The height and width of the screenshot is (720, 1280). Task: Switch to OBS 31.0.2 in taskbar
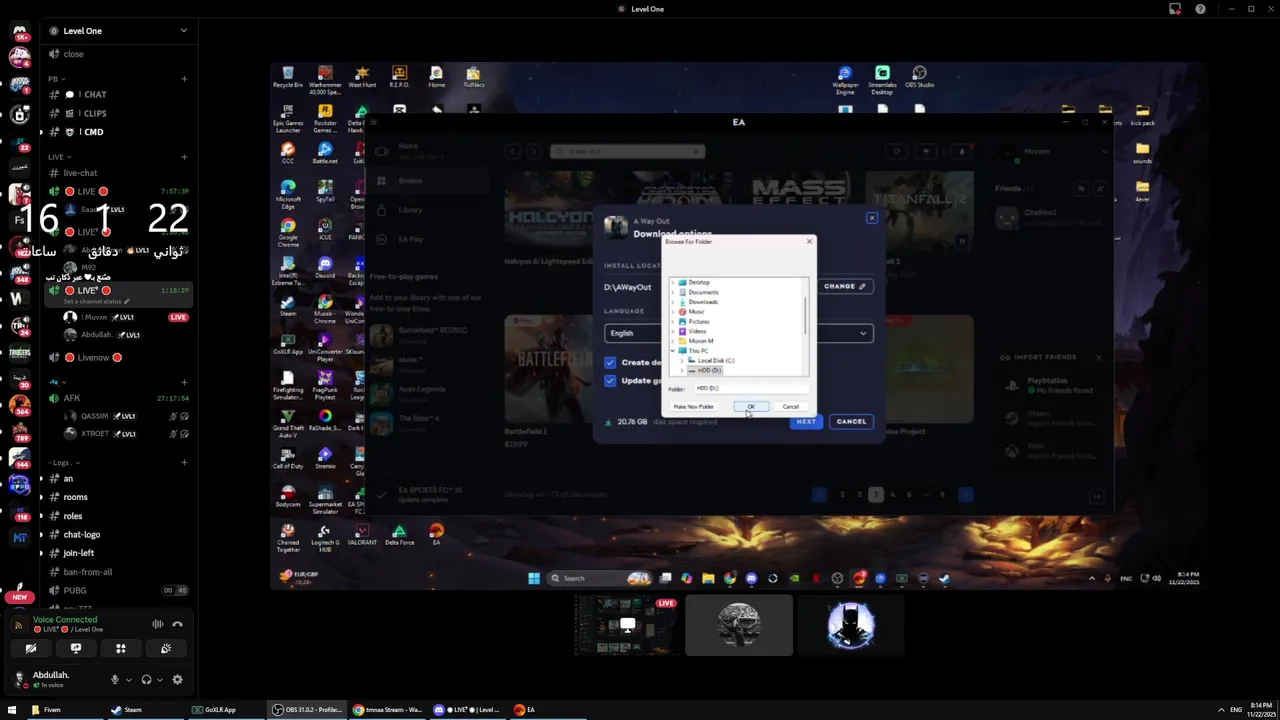[x=308, y=710]
